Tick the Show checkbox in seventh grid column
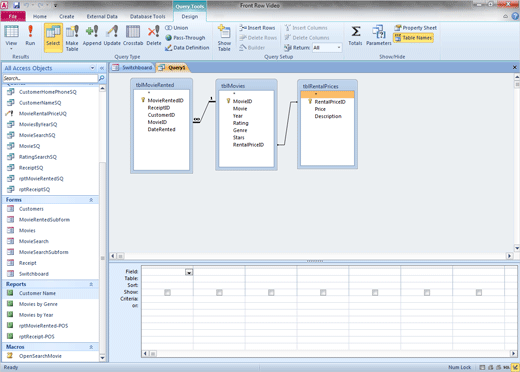The width and height of the screenshot is (520, 372). [479, 292]
